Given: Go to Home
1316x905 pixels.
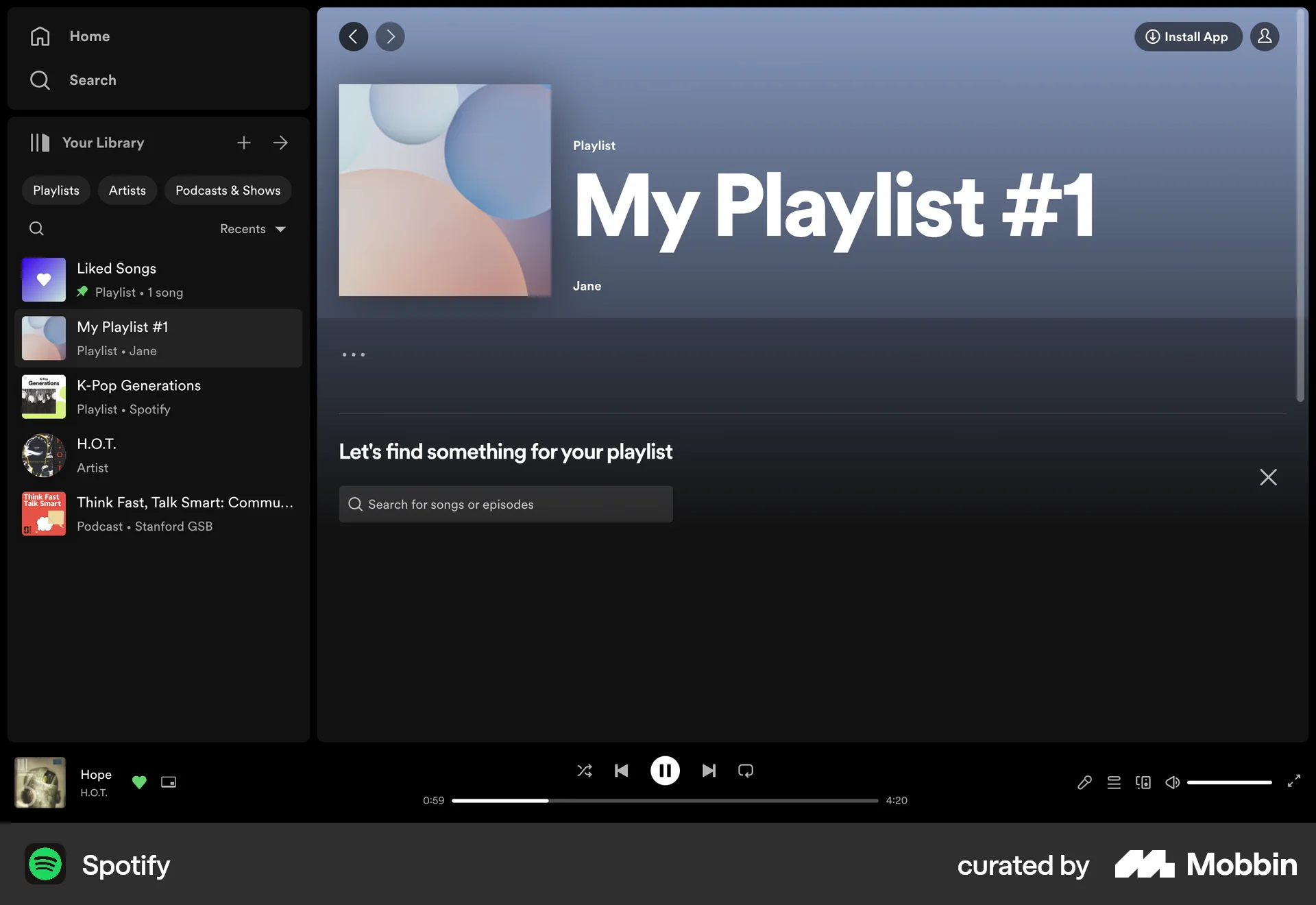Looking at the screenshot, I should coord(90,36).
